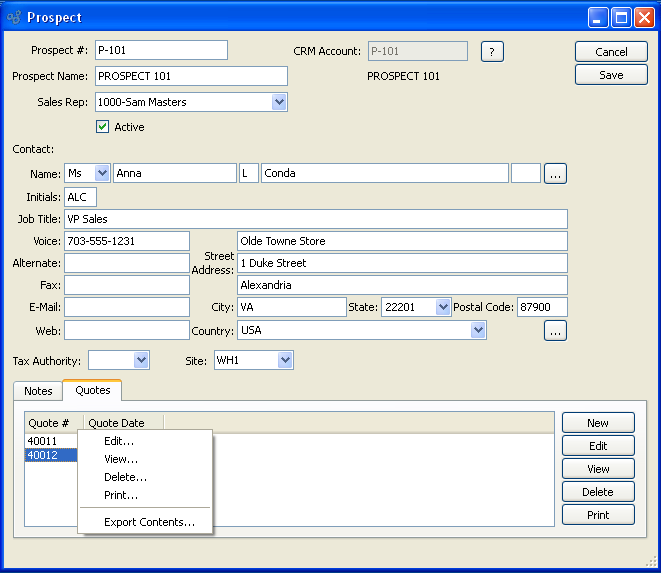Expand the honorific Ms dropdown
Image resolution: width=661 pixels, height=573 pixels.
coord(101,173)
